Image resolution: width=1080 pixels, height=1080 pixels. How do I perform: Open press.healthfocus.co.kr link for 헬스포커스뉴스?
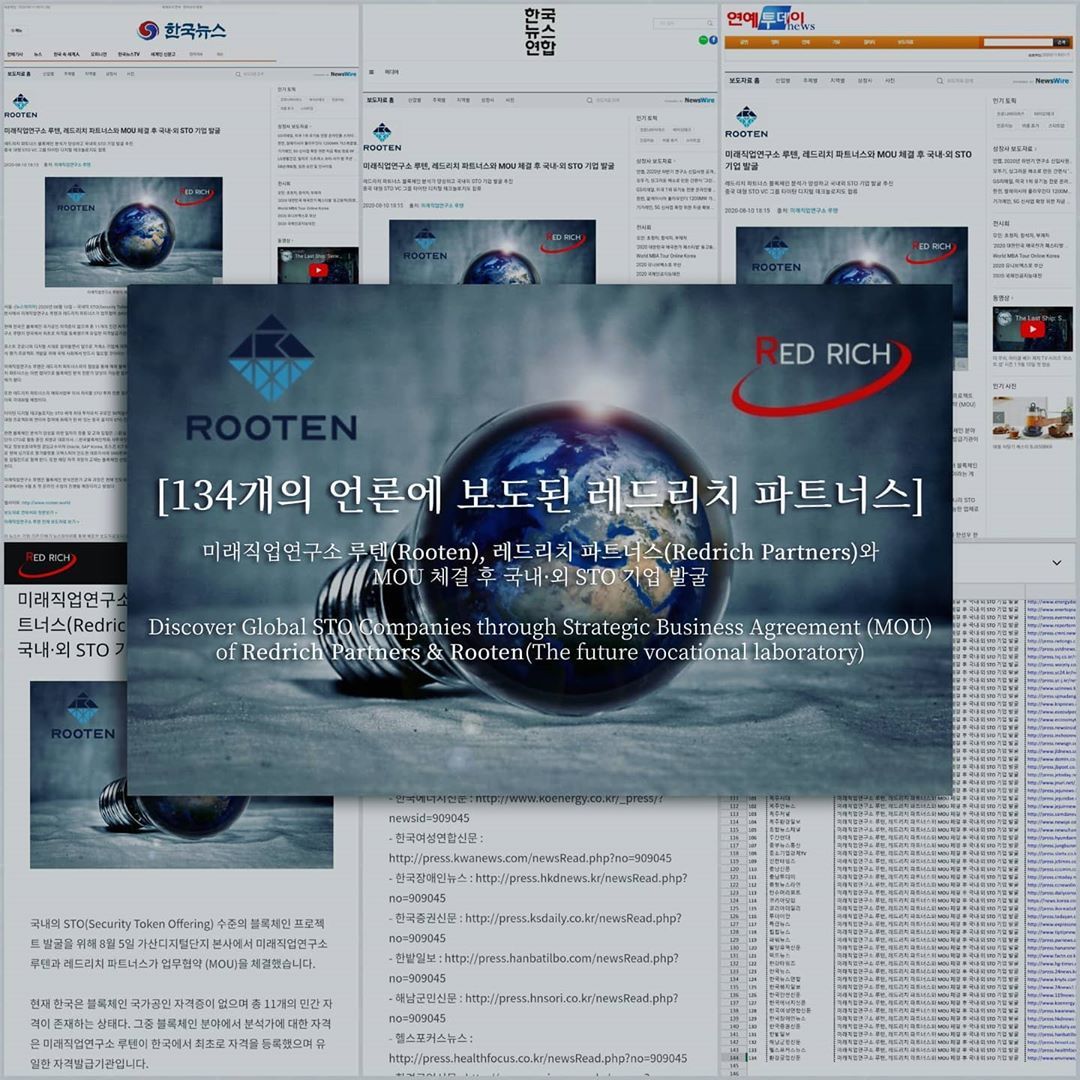pos(537,1058)
